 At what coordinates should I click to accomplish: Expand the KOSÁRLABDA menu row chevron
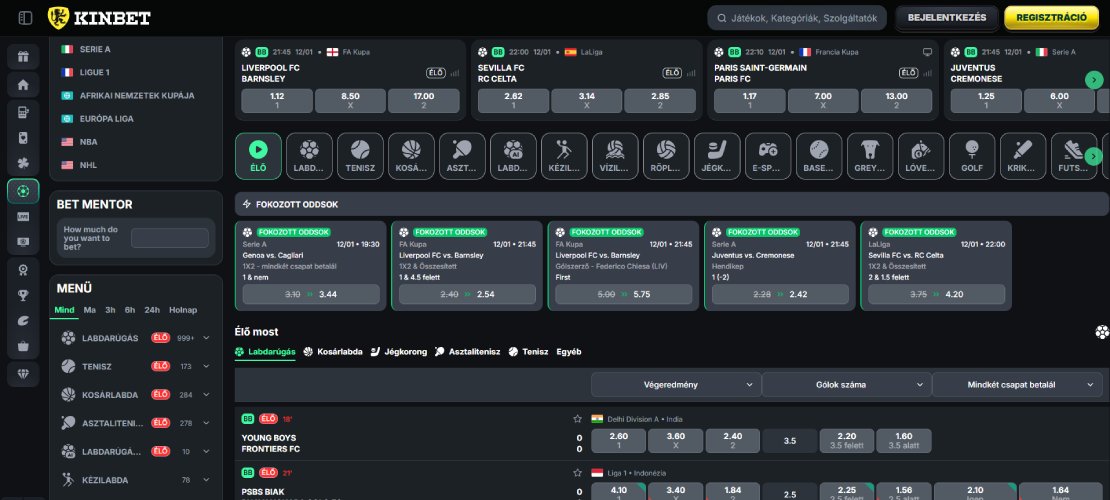[x=206, y=394]
